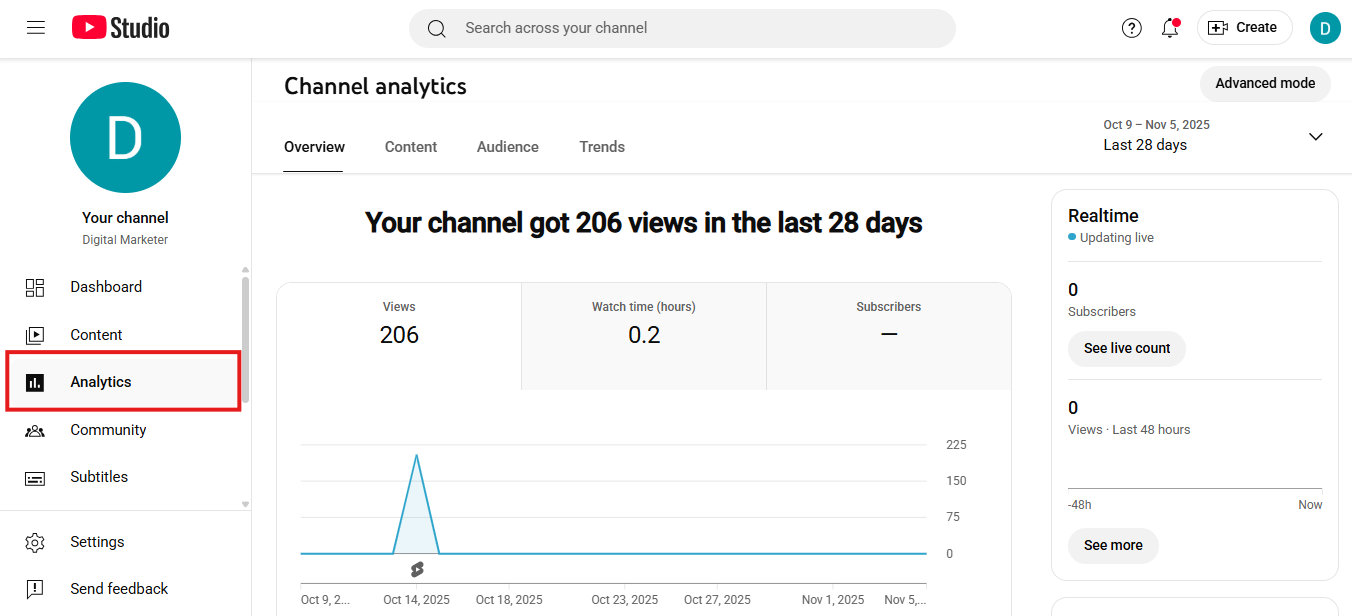Click the Advanced mode button
Viewport: 1352px width, 616px height.
(x=1264, y=84)
